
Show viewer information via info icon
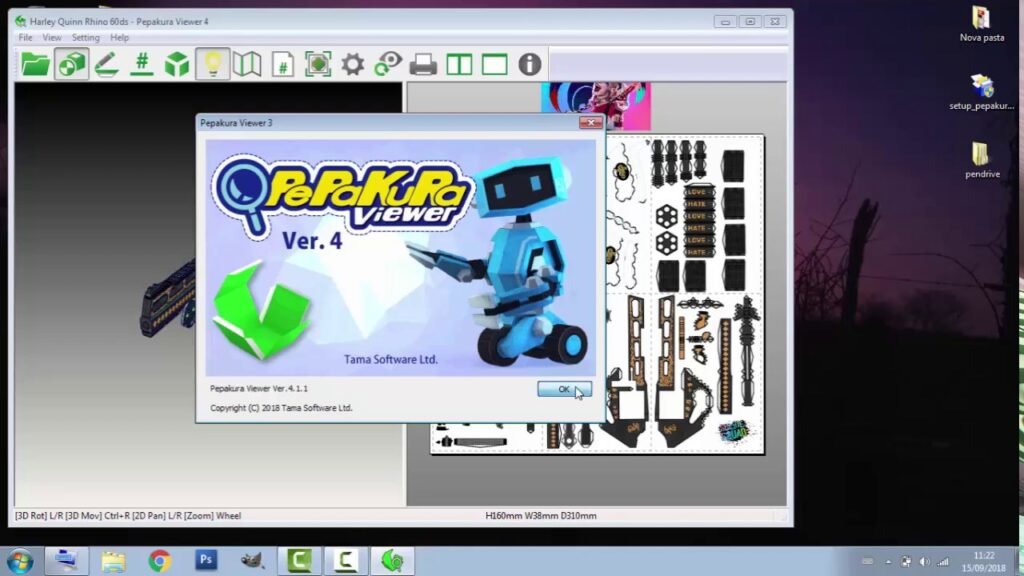[528, 63]
